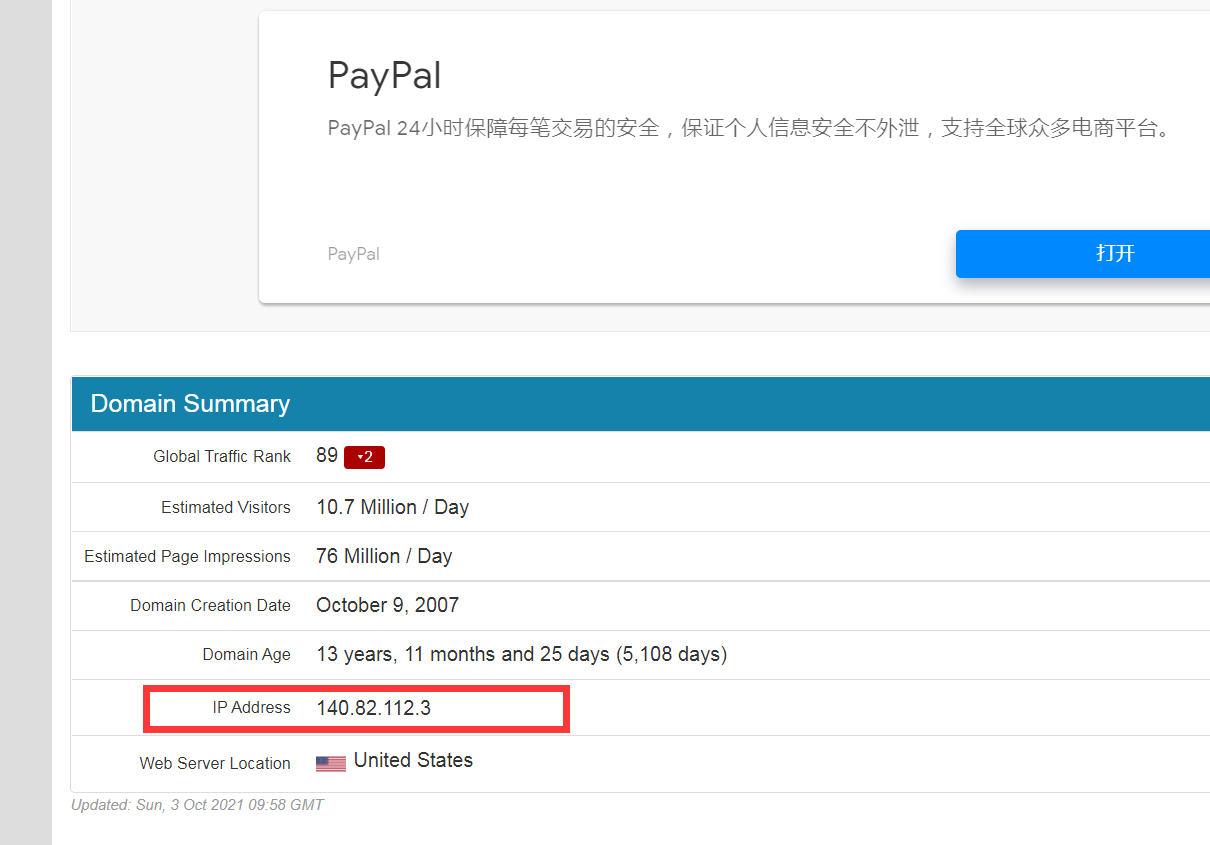Click the Estimated Page Impressions label
This screenshot has height=845, width=1210.
(187, 557)
